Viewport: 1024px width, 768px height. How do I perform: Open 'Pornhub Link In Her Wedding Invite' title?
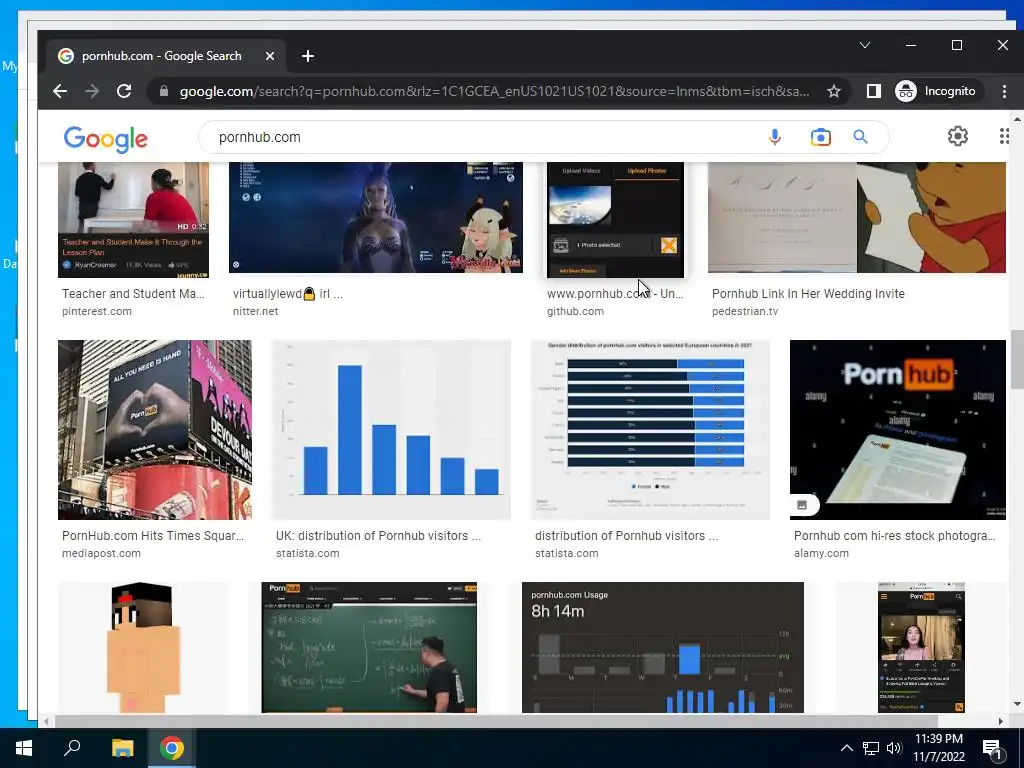pyautogui.click(x=808, y=294)
